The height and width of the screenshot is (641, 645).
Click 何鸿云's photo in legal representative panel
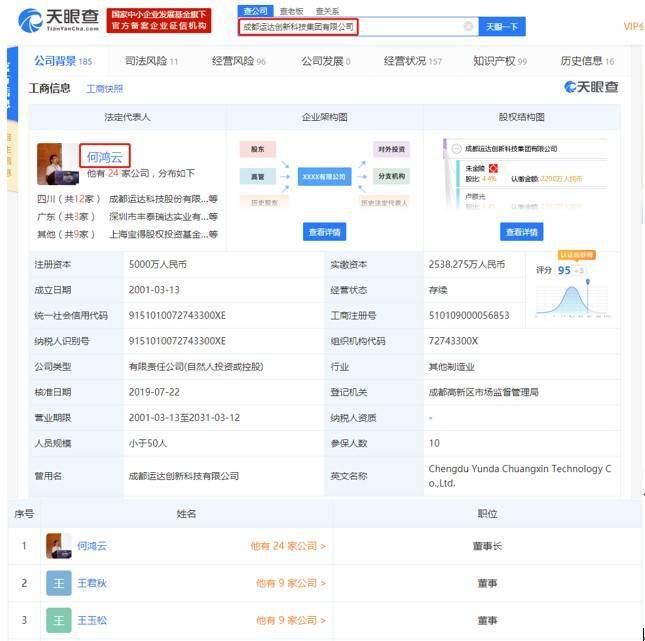pos(56,164)
